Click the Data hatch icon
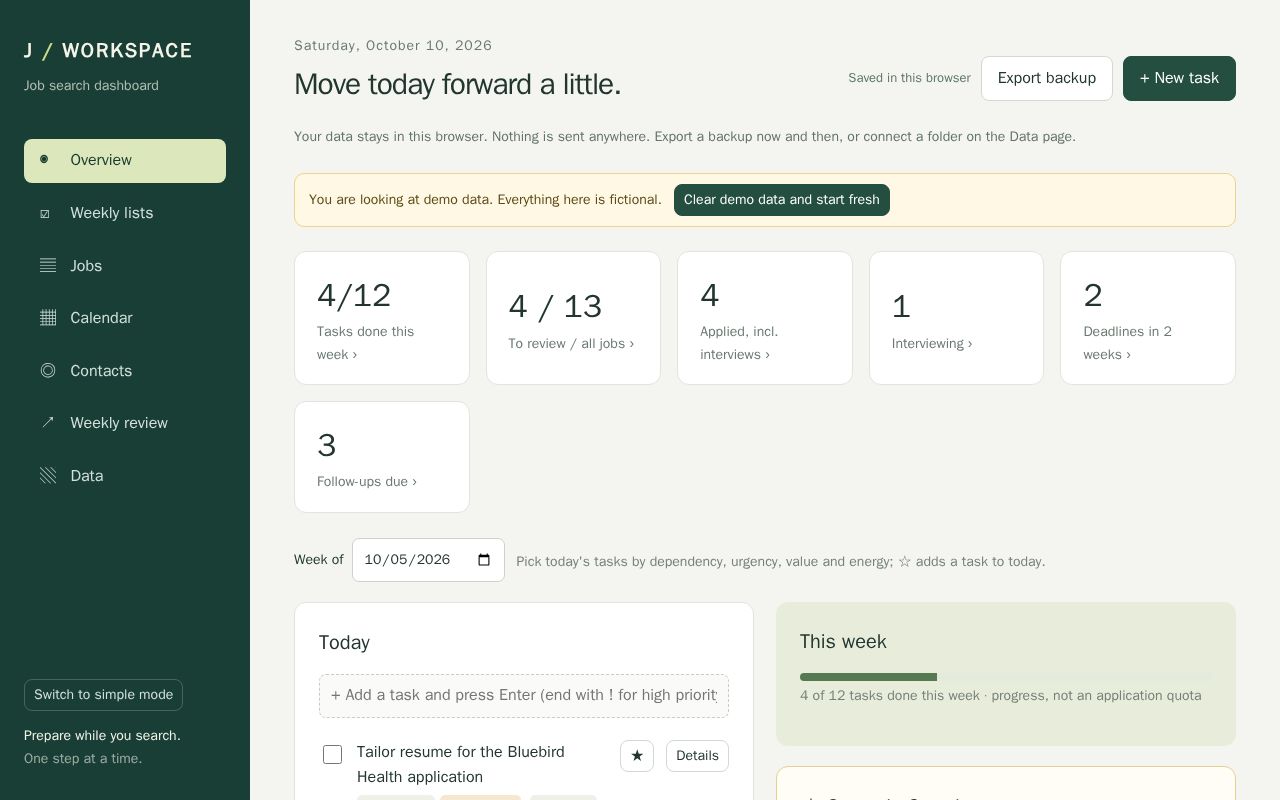This screenshot has height=800, width=1280. point(48,476)
